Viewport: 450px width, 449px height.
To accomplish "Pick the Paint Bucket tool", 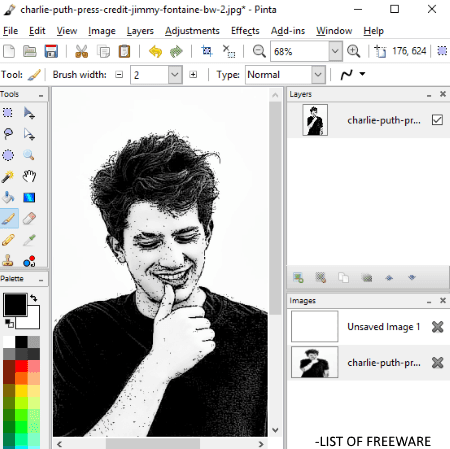I will pyautogui.click(x=8, y=197).
